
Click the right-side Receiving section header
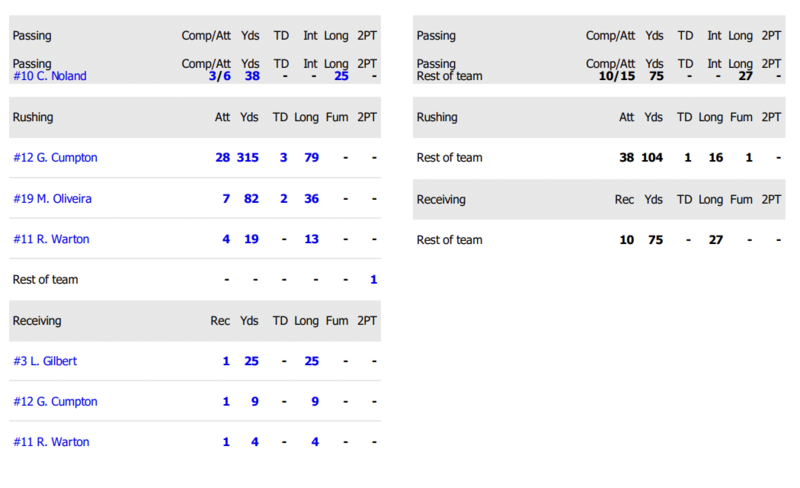[x=441, y=199]
